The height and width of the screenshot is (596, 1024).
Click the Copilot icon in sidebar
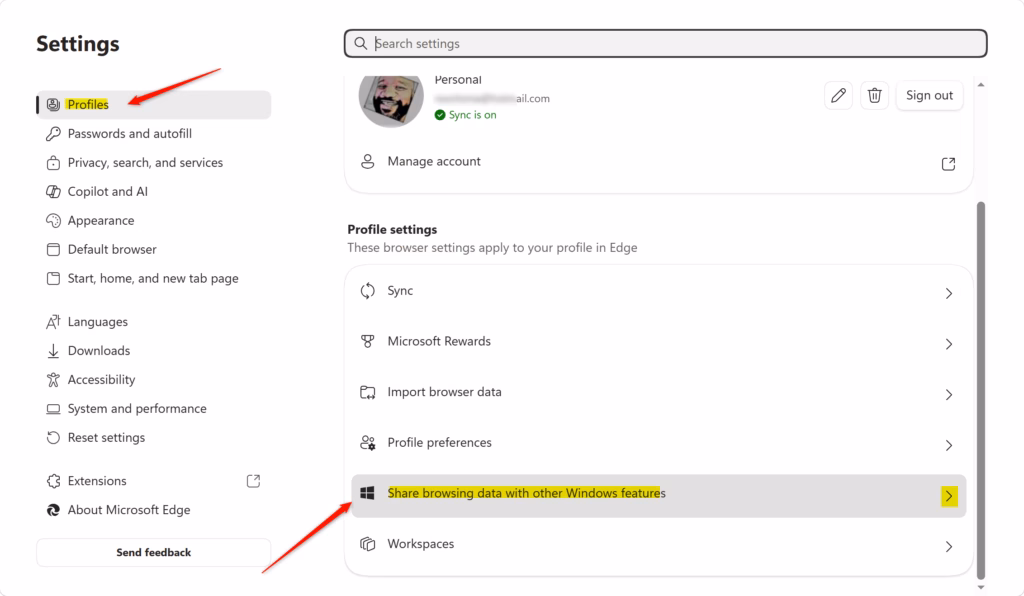(x=53, y=191)
